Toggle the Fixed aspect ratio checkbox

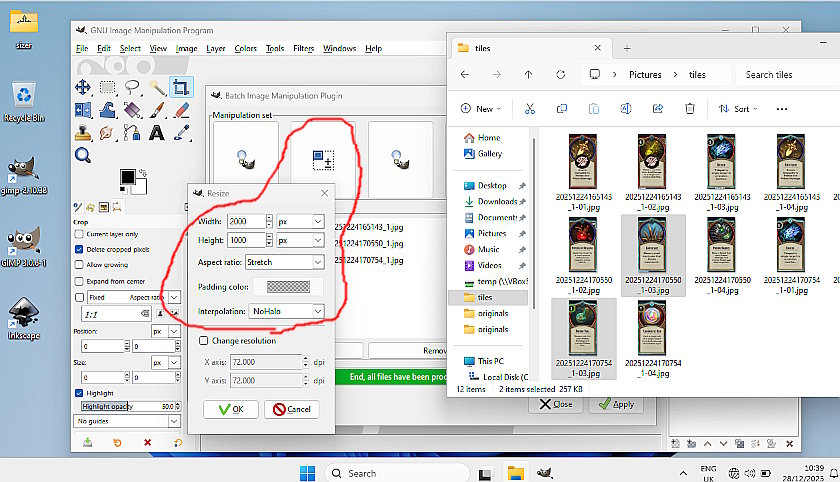[79, 297]
